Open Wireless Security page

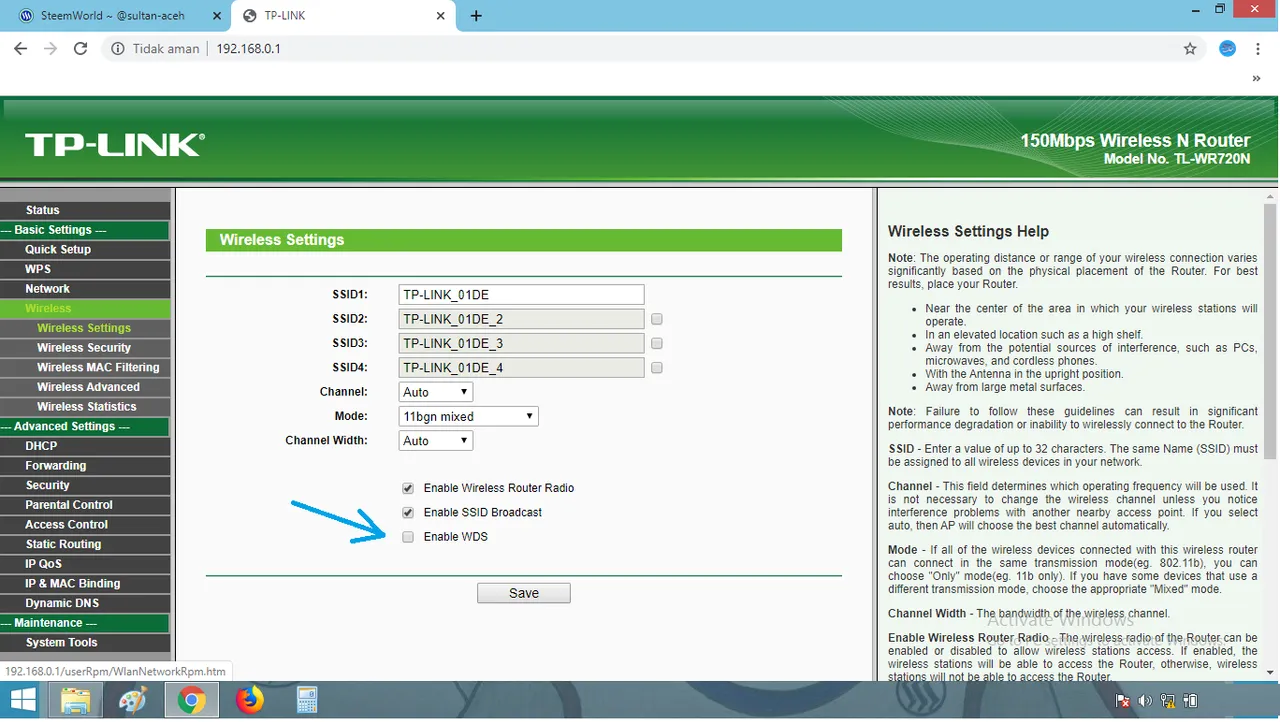click(85, 348)
